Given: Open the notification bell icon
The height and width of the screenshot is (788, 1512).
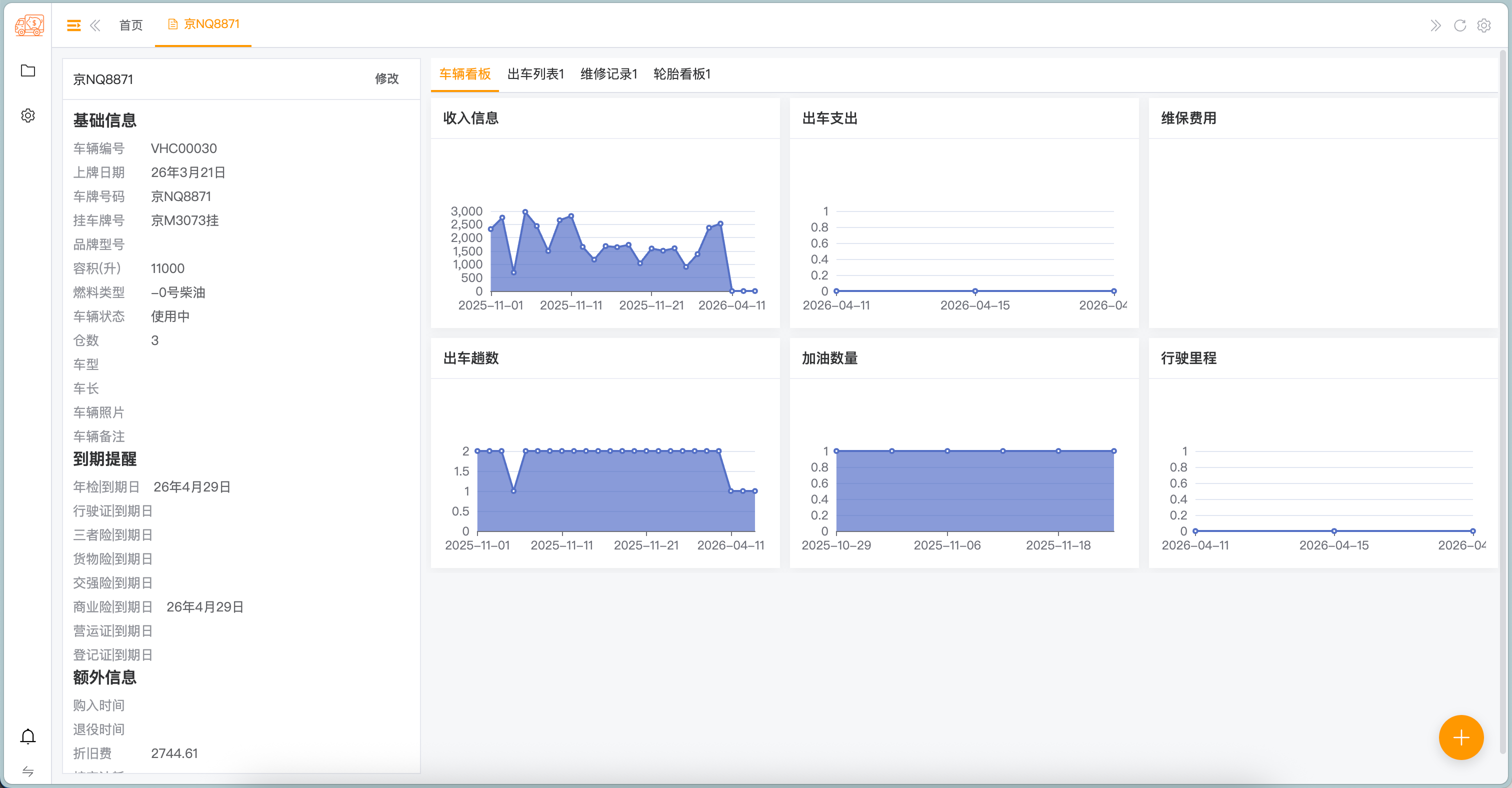Looking at the screenshot, I should pyautogui.click(x=27, y=736).
